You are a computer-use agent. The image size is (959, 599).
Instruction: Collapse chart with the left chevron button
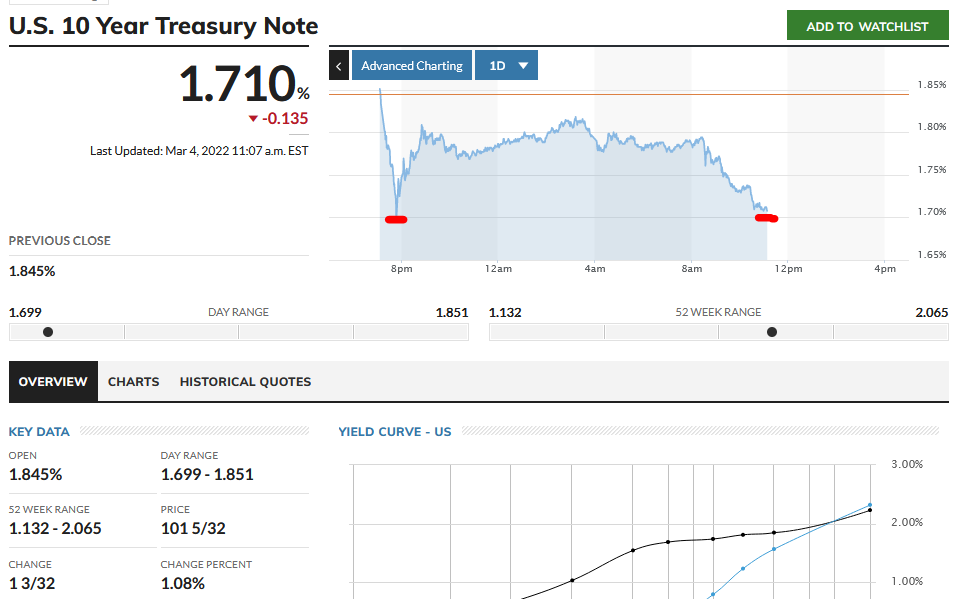pos(339,65)
